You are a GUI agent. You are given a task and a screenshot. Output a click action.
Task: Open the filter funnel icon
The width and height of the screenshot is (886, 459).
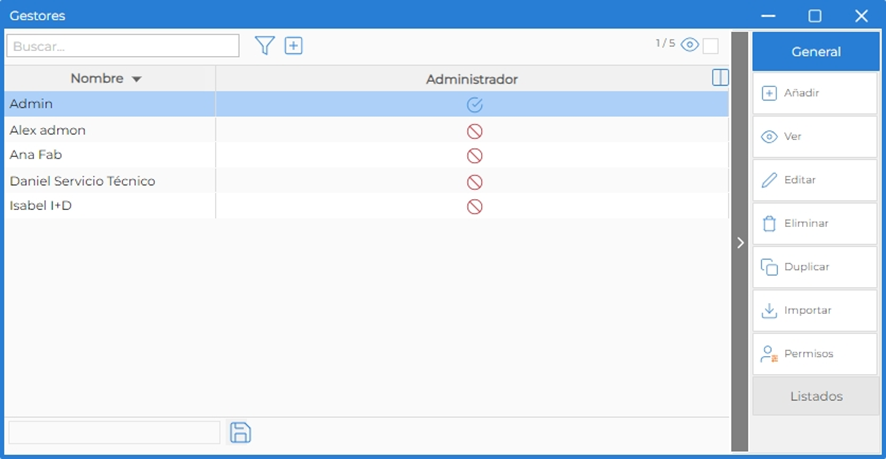tap(264, 45)
